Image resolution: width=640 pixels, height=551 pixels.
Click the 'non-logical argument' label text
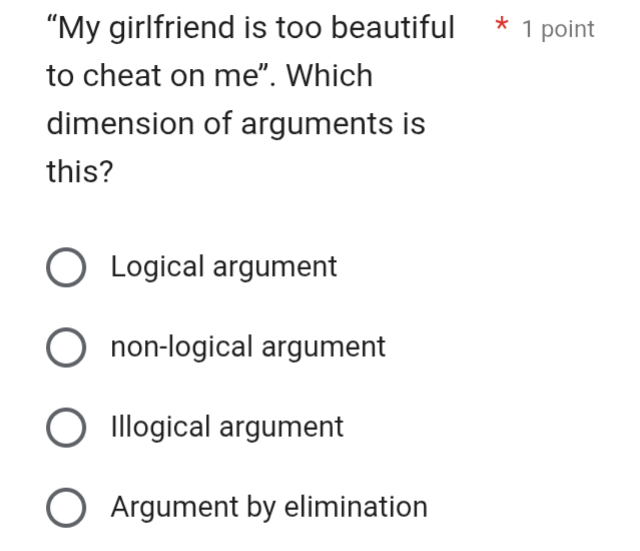[248, 347]
